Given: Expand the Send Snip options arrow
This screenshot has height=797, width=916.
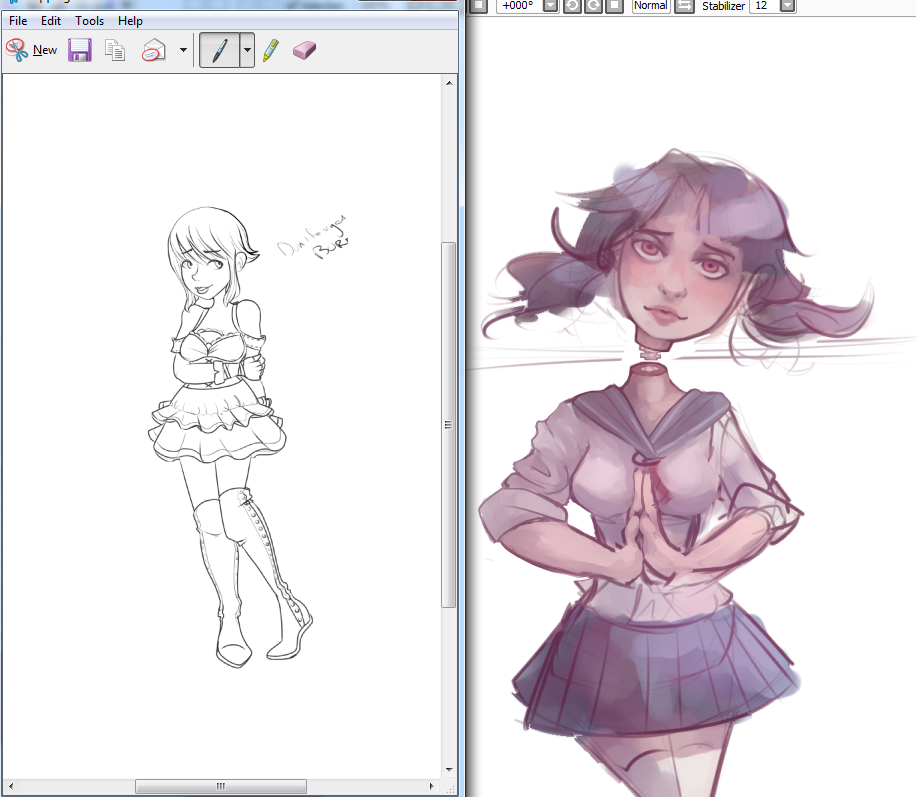Looking at the screenshot, I should pyautogui.click(x=182, y=50).
